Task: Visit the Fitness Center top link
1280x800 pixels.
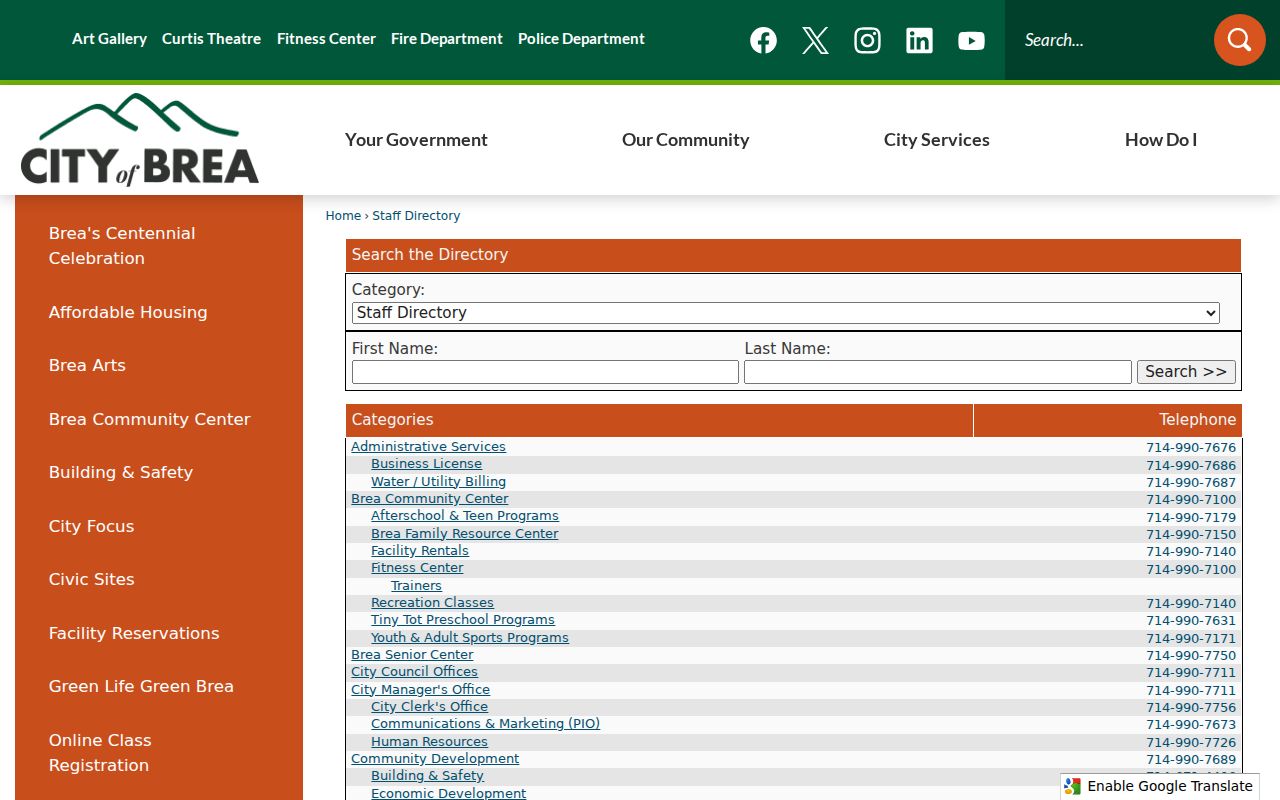Action: pos(326,39)
